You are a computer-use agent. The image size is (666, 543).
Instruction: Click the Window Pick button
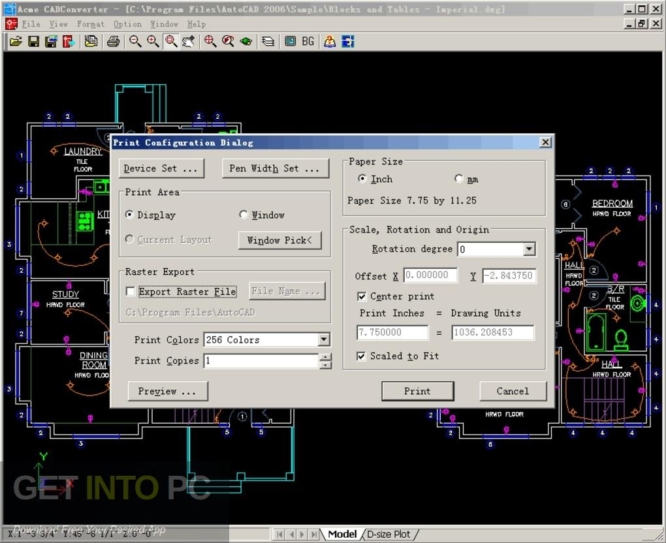coord(279,240)
